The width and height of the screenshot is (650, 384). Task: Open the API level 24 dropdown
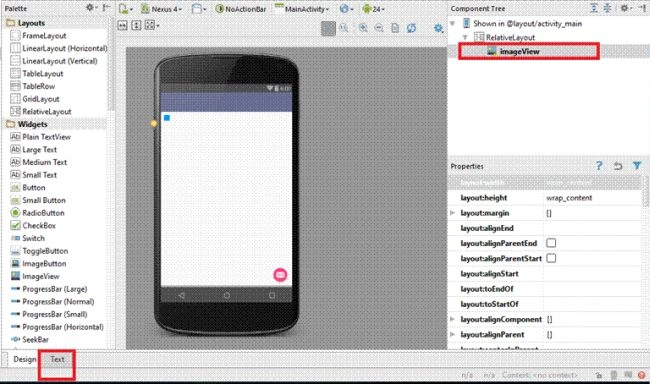374,9
